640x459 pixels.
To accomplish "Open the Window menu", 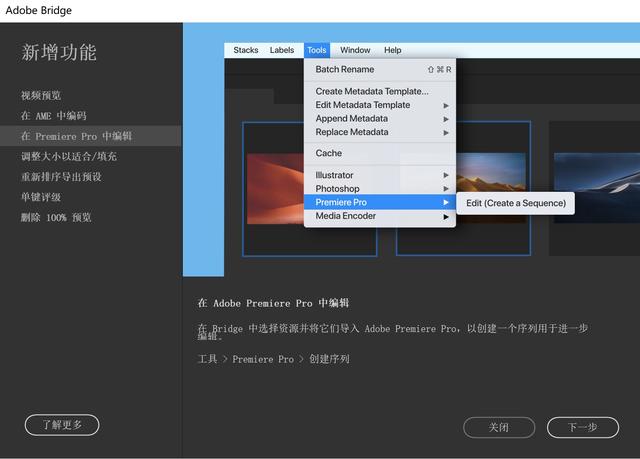I will (355, 50).
